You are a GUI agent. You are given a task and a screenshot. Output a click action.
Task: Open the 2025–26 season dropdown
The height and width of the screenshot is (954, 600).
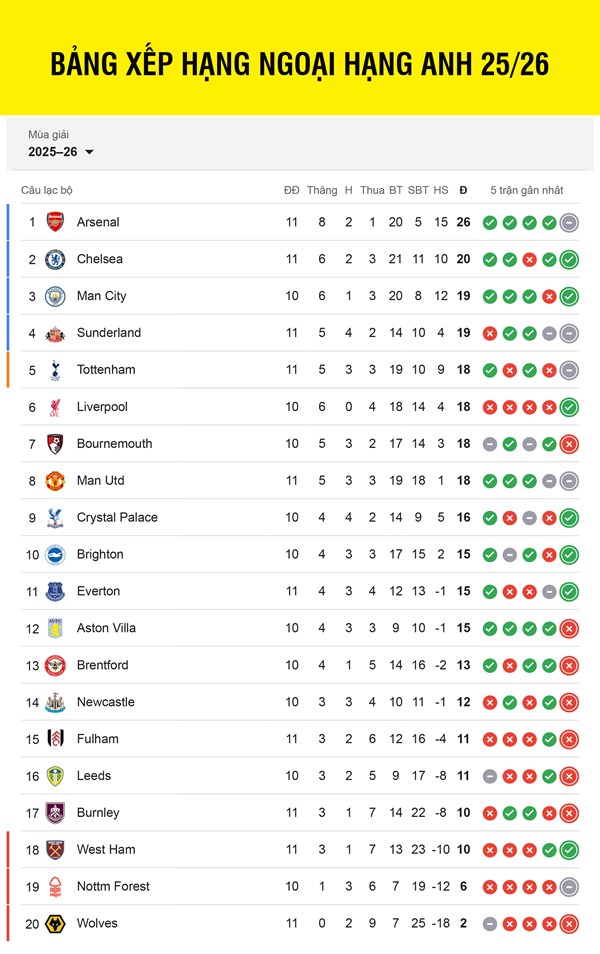[x=60, y=152]
